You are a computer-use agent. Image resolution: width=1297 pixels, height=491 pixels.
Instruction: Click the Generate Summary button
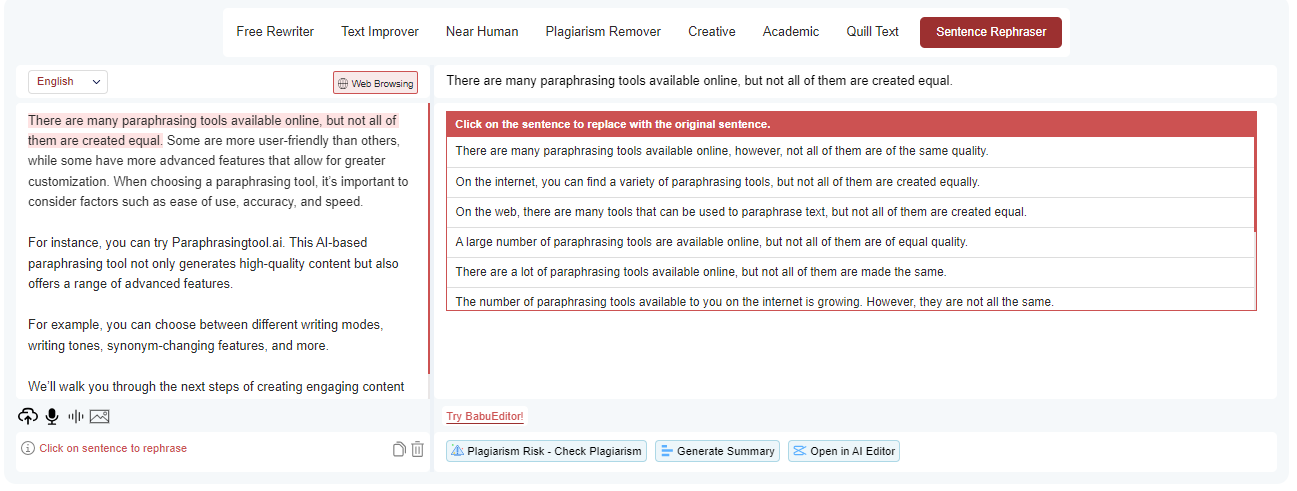click(717, 451)
